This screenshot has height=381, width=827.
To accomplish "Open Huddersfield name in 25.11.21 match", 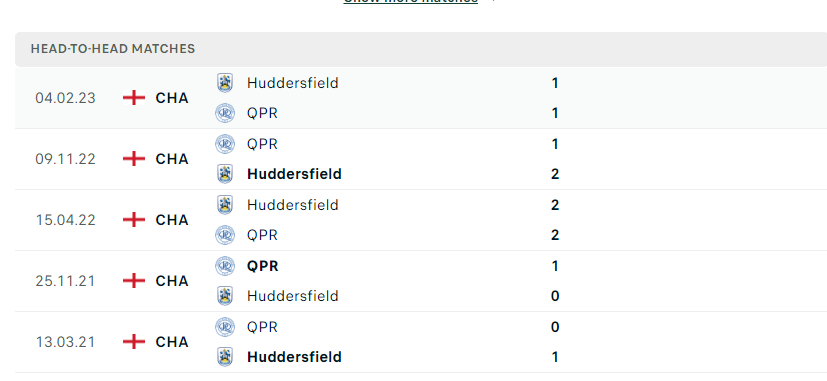I will 293,296.
